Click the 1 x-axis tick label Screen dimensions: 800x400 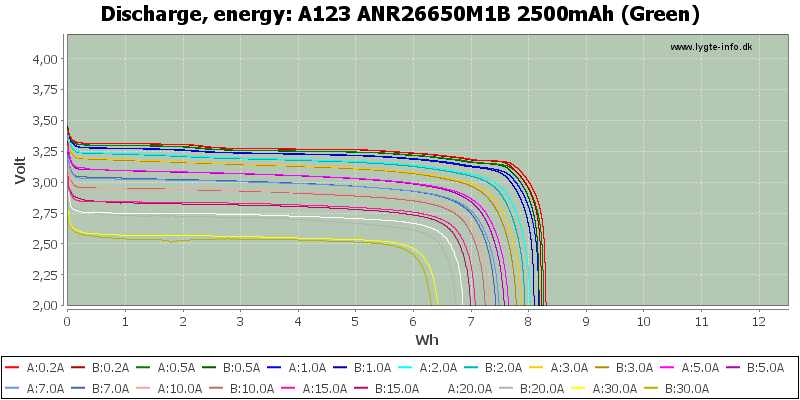click(125, 321)
